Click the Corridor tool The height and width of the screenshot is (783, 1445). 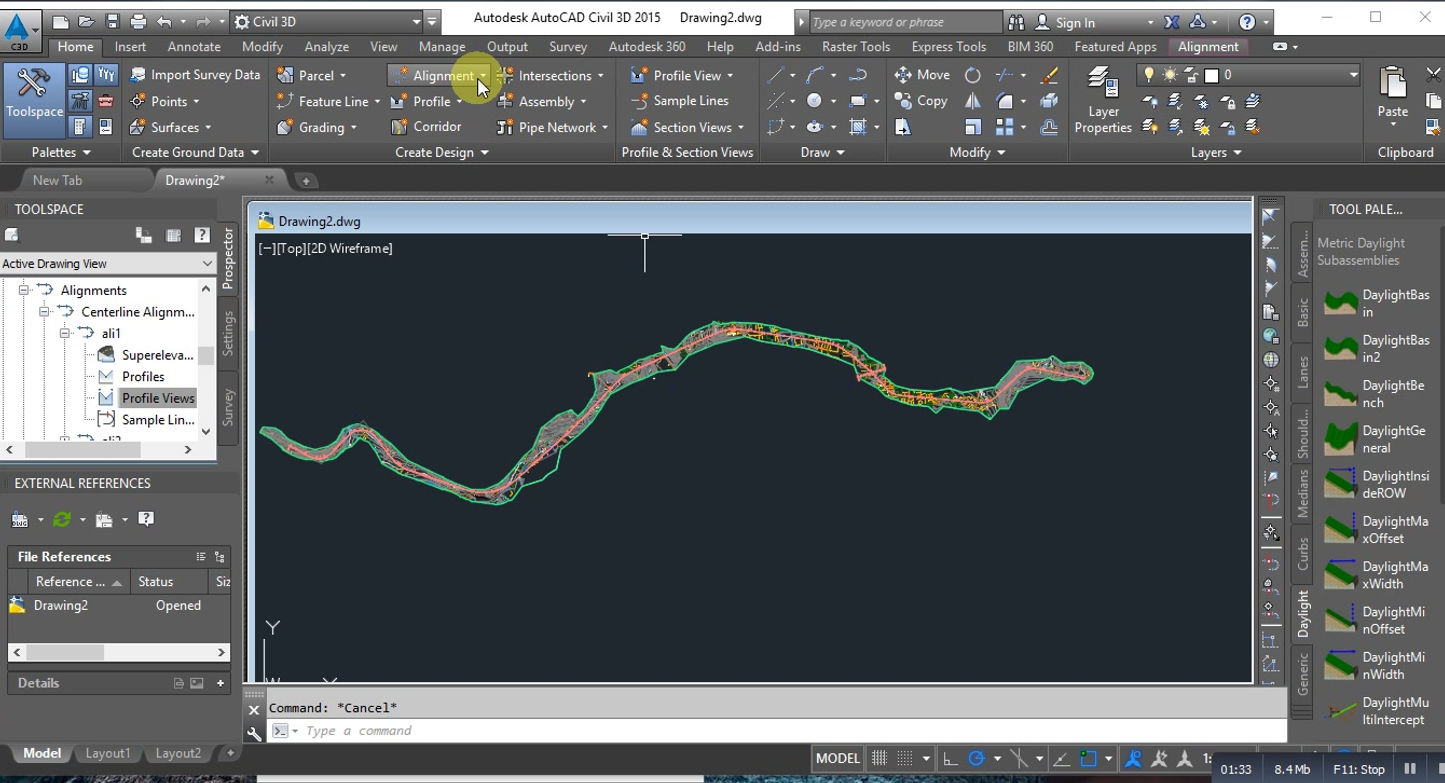[426, 127]
